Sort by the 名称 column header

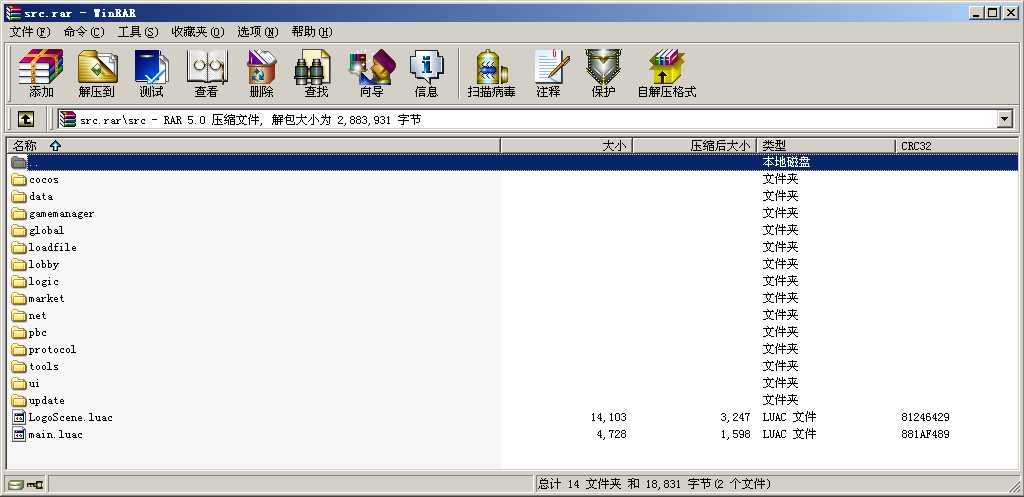tap(253, 146)
